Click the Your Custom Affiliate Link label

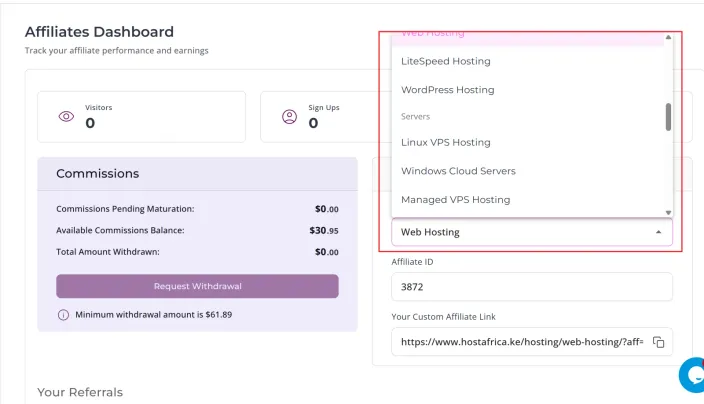(444, 316)
